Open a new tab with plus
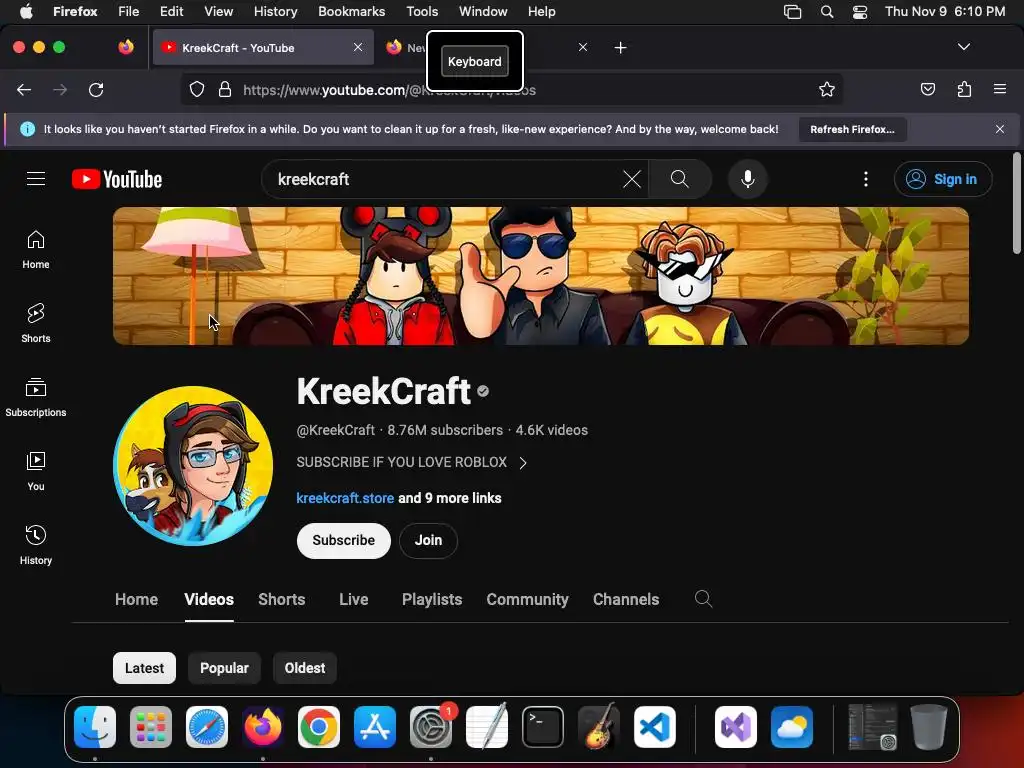 click(620, 48)
